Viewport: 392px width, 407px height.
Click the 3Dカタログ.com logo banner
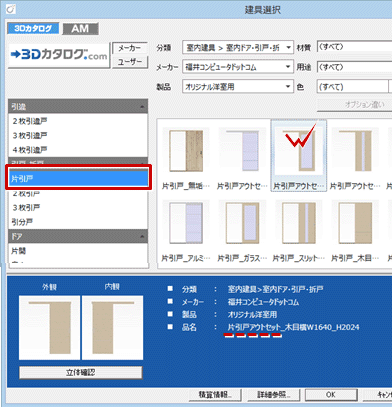[59, 56]
